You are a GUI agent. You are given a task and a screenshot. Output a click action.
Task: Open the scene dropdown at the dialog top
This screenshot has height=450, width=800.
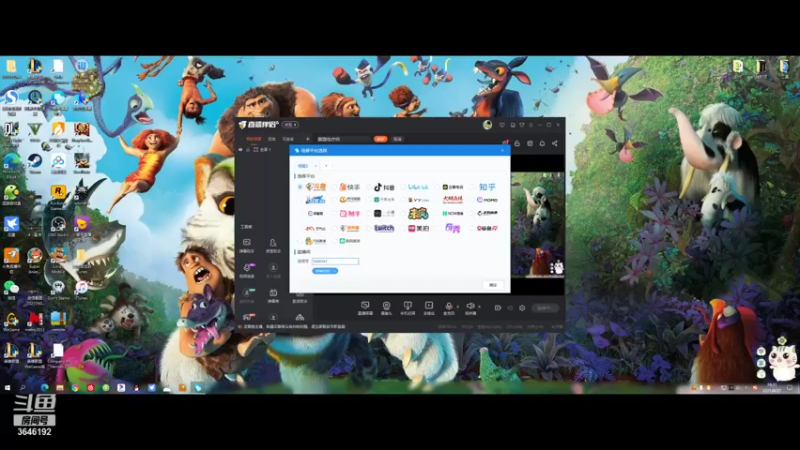(x=307, y=166)
